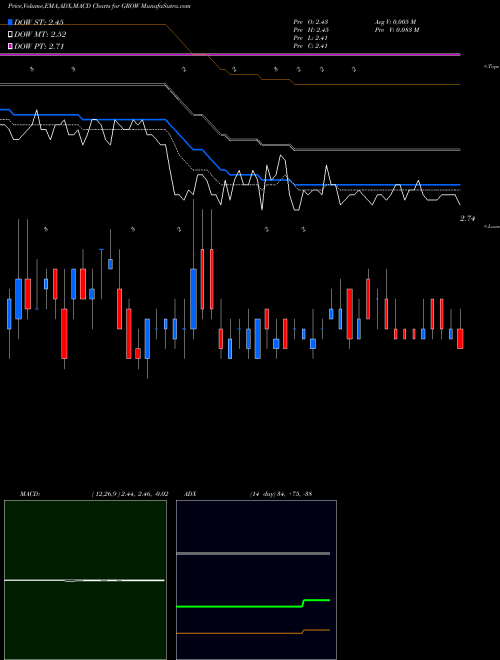Select the 'DOW MT: 2.52' legend label

[x=40, y=35]
